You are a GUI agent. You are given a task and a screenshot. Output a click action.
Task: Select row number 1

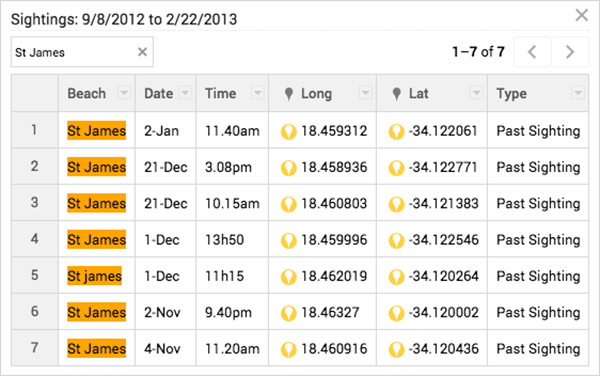coord(35,130)
